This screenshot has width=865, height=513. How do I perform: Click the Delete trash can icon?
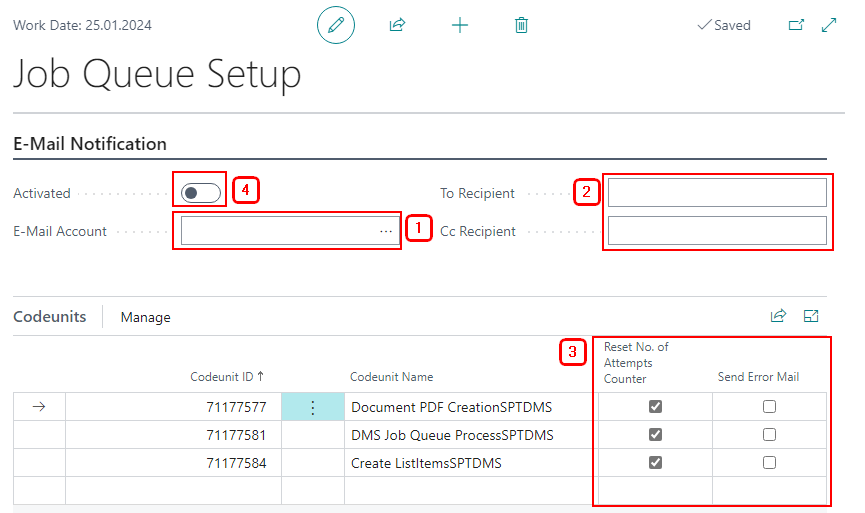521,25
